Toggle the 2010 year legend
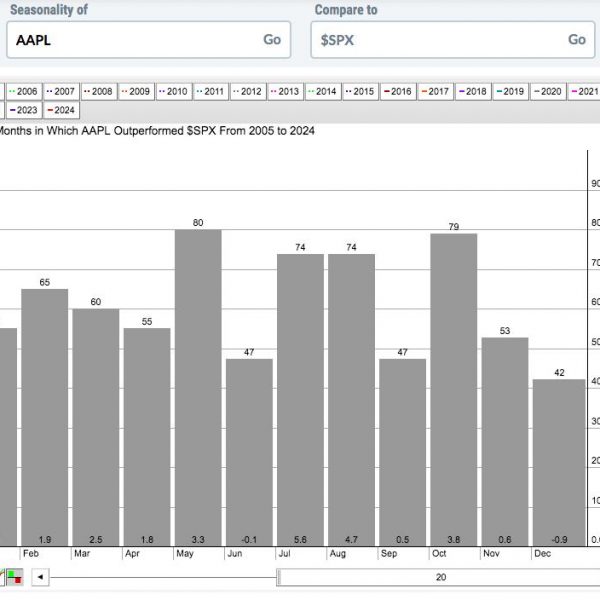 click(174, 92)
